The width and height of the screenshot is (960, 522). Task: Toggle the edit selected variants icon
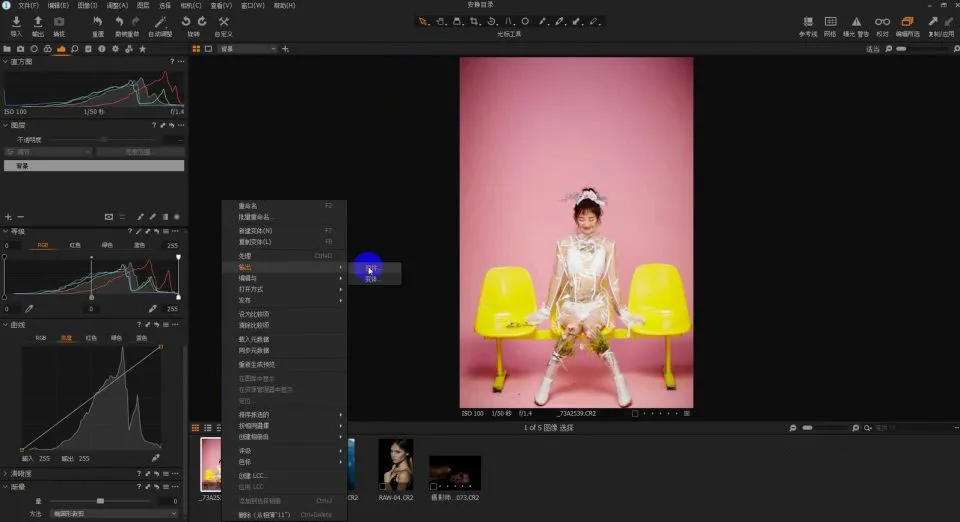coord(907,22)
